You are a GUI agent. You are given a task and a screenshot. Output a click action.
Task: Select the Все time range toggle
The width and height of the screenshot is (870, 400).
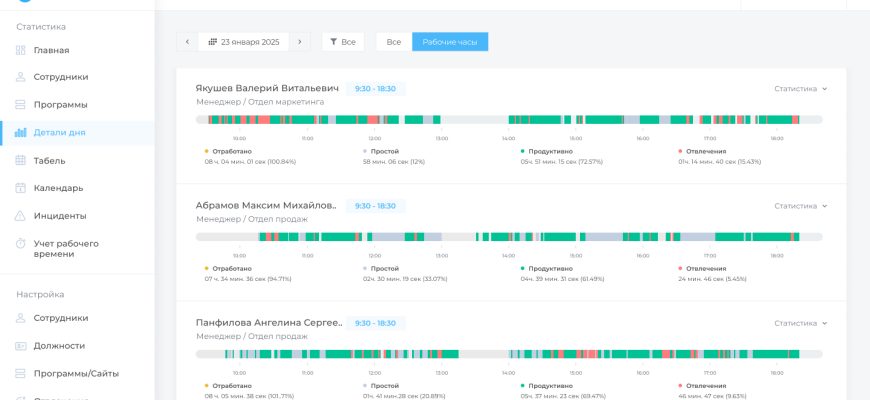[x=394, y=42]
